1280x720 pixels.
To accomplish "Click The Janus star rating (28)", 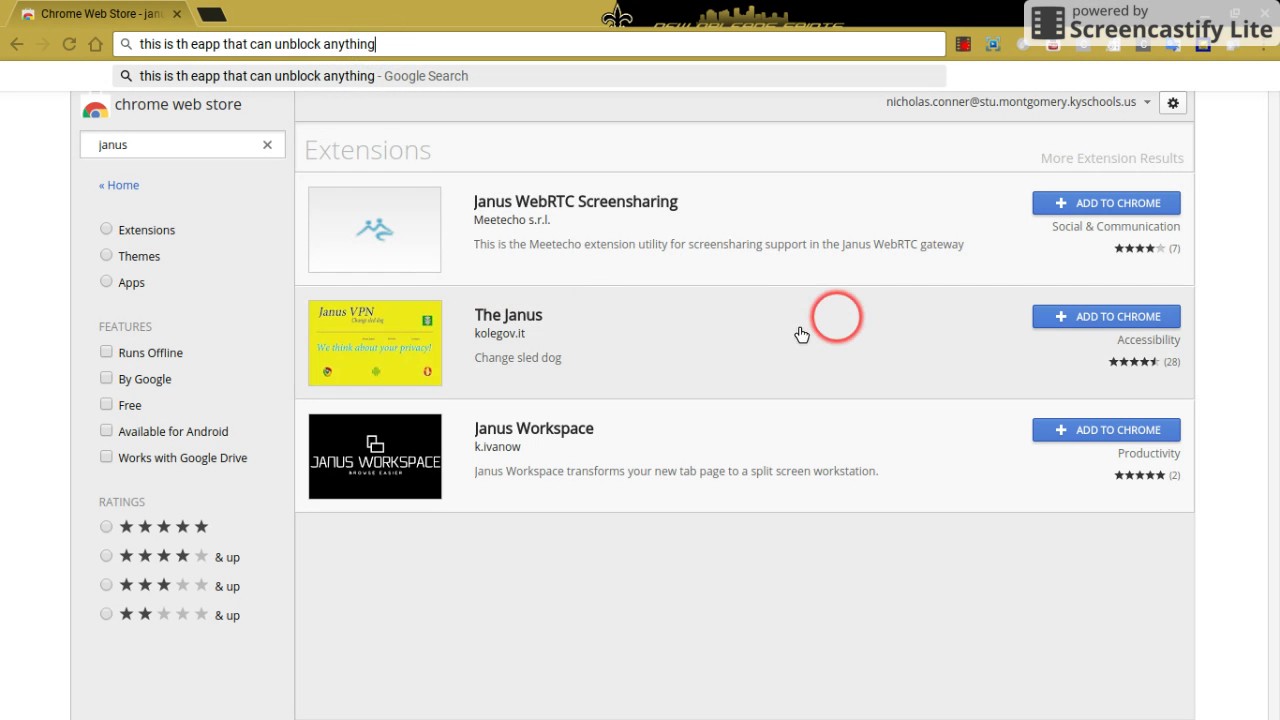I will tap(1144, 362).
